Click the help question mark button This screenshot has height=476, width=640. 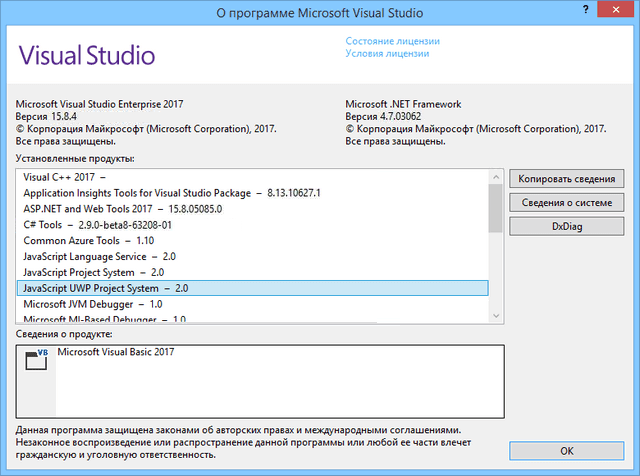pos(586,11)
